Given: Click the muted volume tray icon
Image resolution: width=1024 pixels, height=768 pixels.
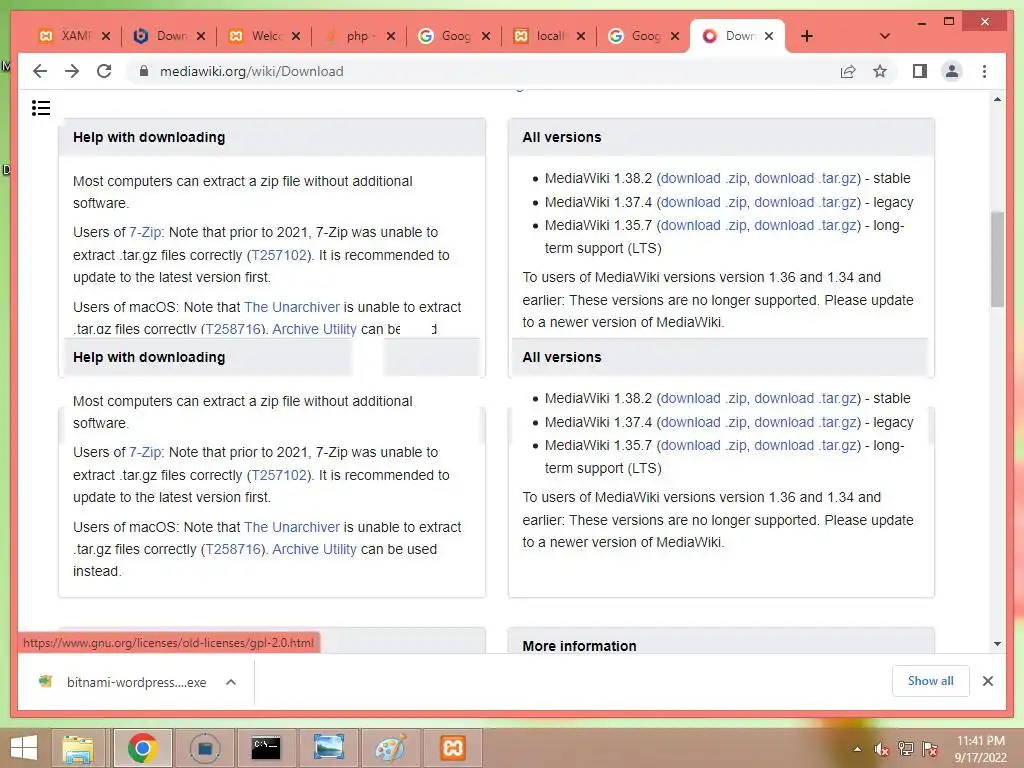Looking at the screenshot, I should pos(882,749).
